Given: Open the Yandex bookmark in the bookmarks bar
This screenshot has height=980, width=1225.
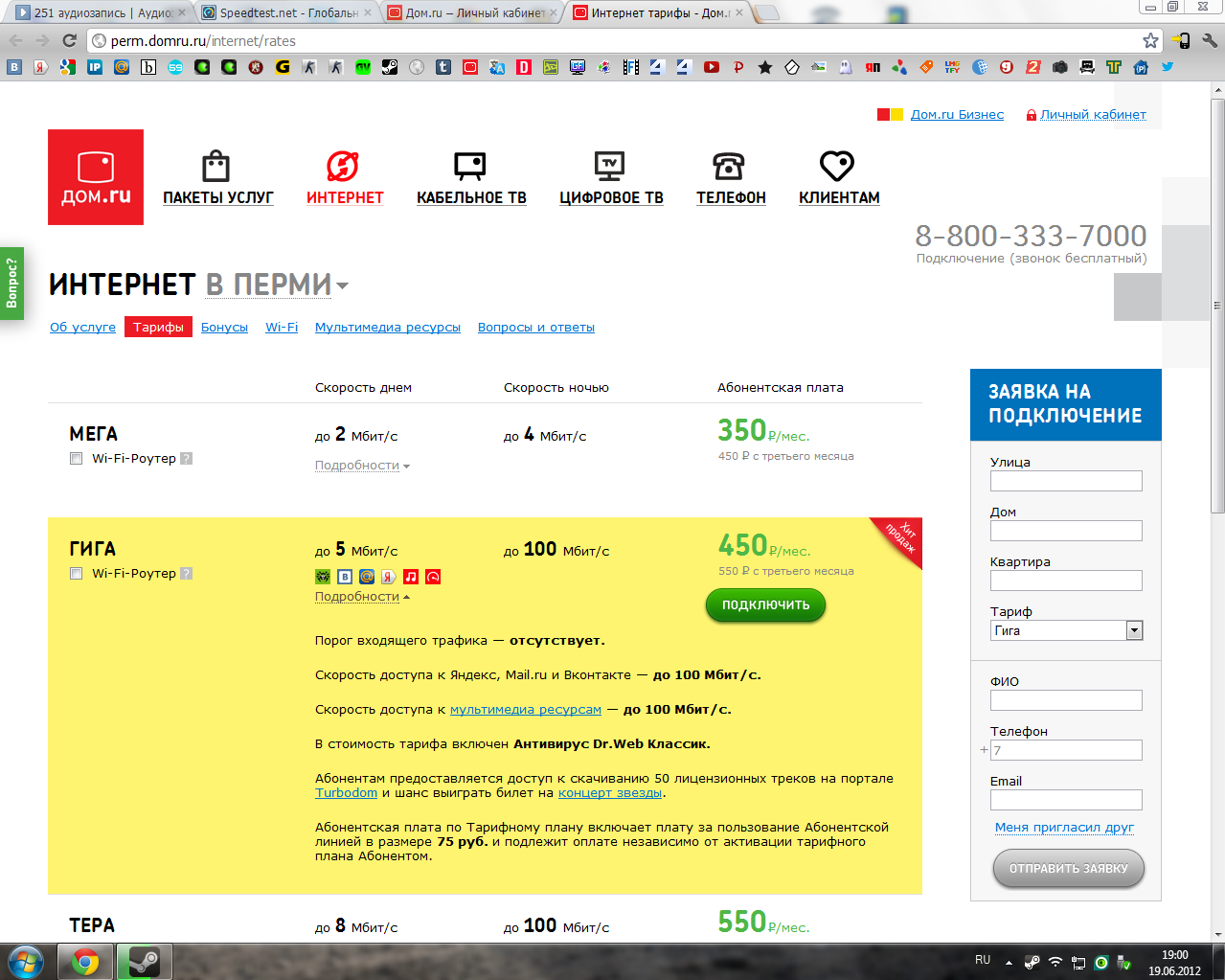Looking at the screenshot, I should click(40, 67).
